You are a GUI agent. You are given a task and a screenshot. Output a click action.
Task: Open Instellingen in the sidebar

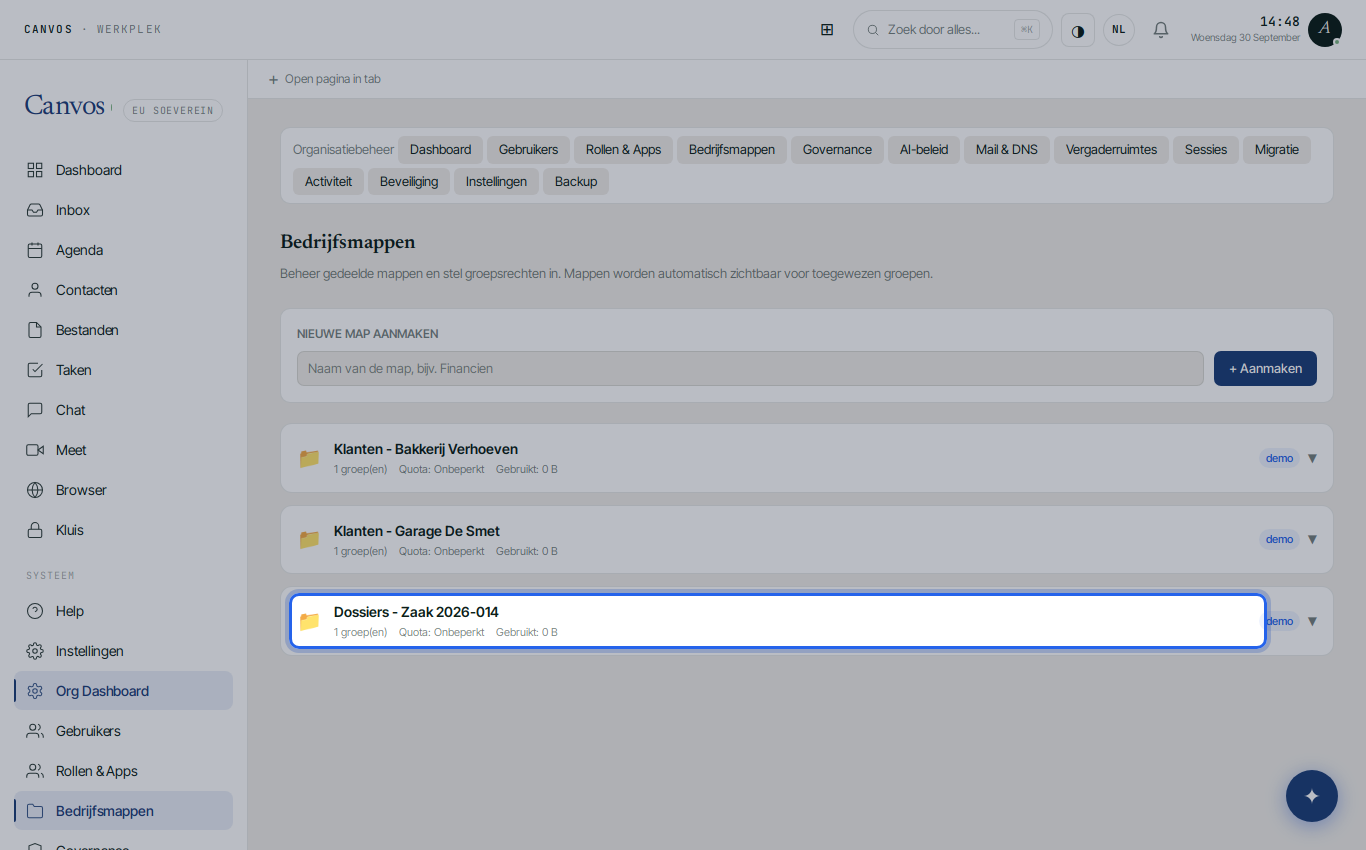coord(124,651)
